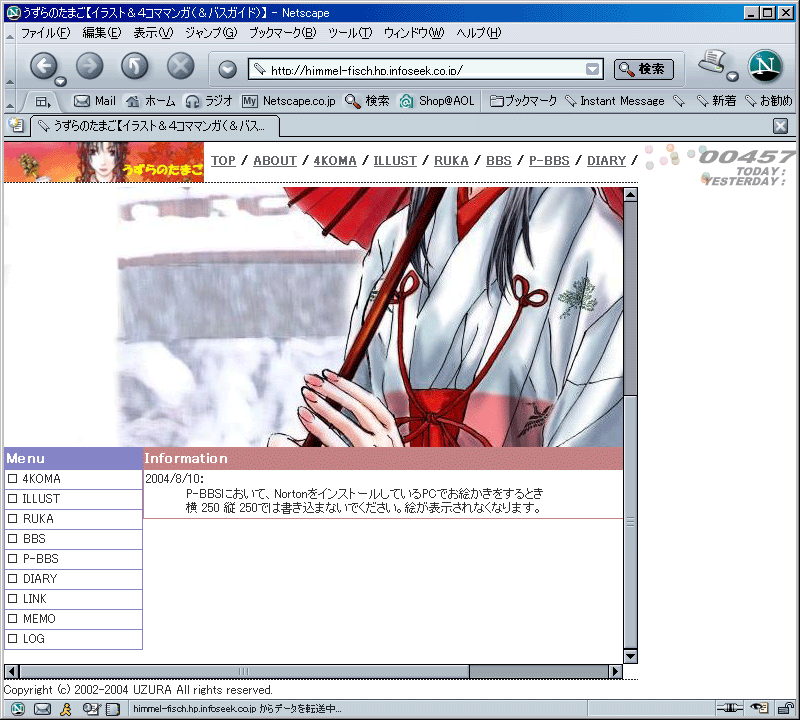Go to ホーム in the personal toolbar
The image size is (800, 720).
point(151,101)
